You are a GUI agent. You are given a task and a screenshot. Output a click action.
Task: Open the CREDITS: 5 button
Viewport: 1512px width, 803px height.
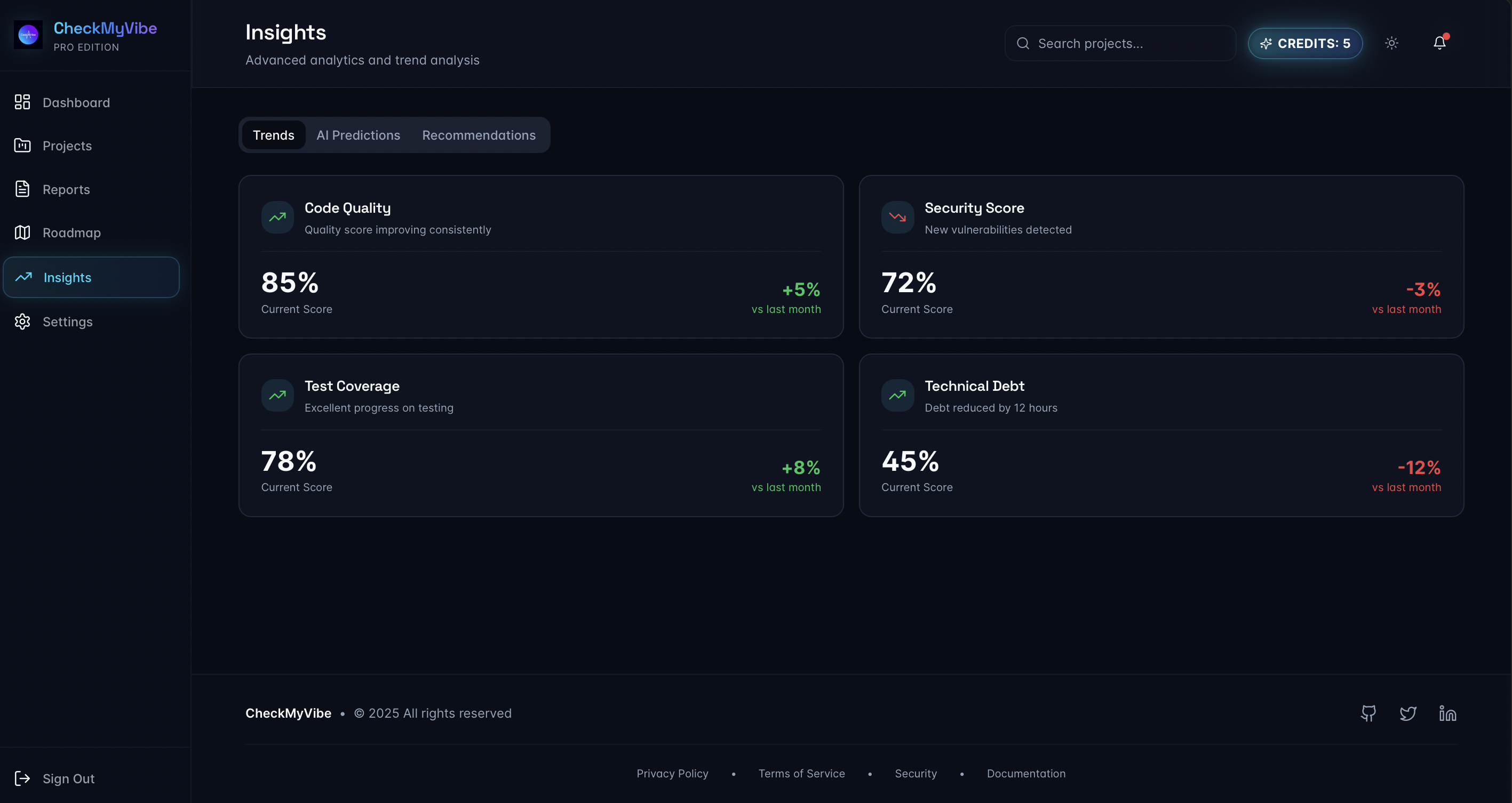coord(1305,43)
